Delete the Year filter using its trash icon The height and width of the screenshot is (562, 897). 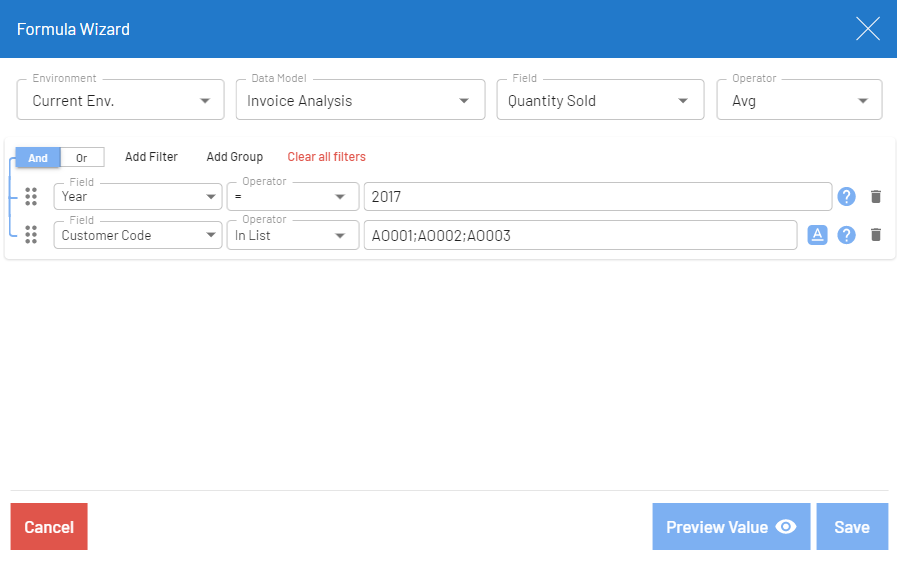coord(876,197)
